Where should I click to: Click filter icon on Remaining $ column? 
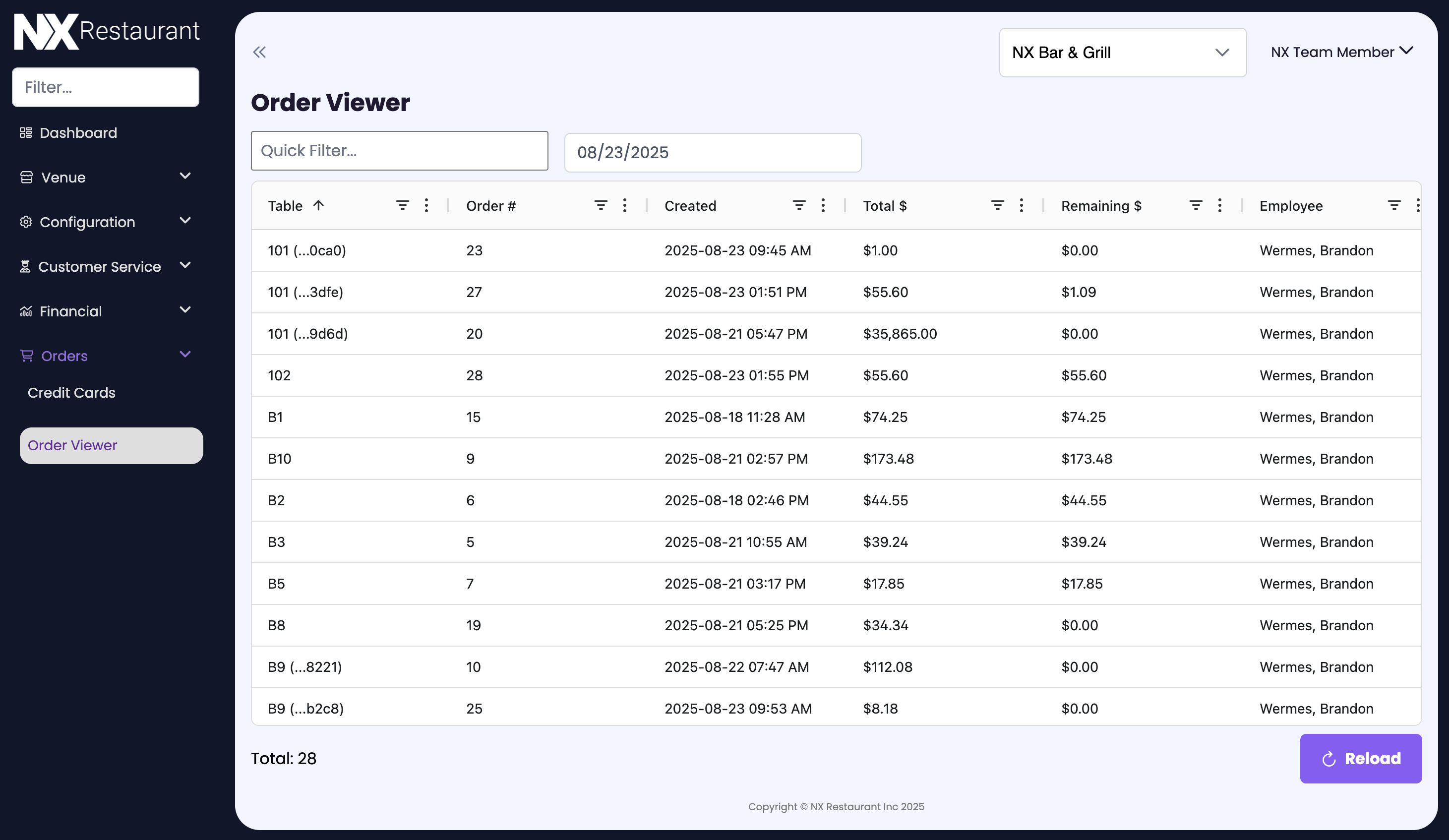point(1196,205)
